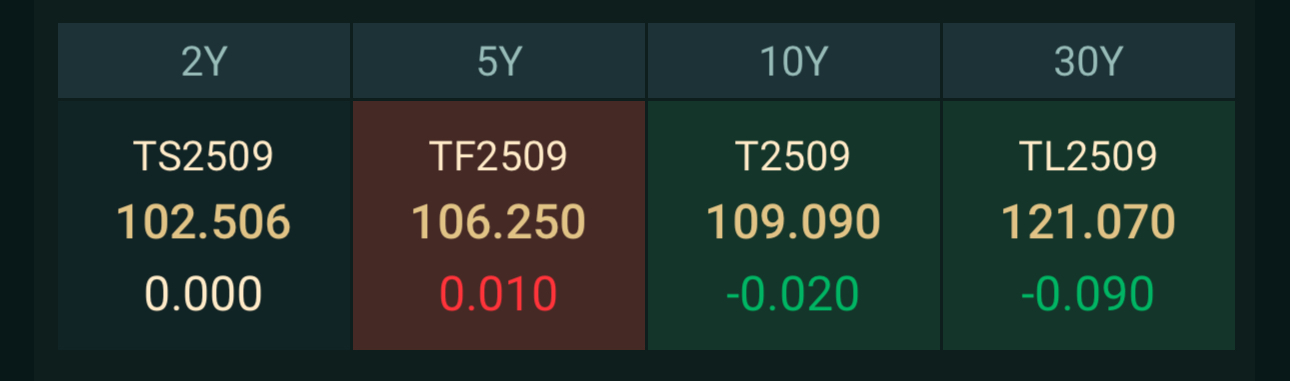The image size is (1290, 381).
Task: Select the 30Y column header
Action: tap(1089, 61)
